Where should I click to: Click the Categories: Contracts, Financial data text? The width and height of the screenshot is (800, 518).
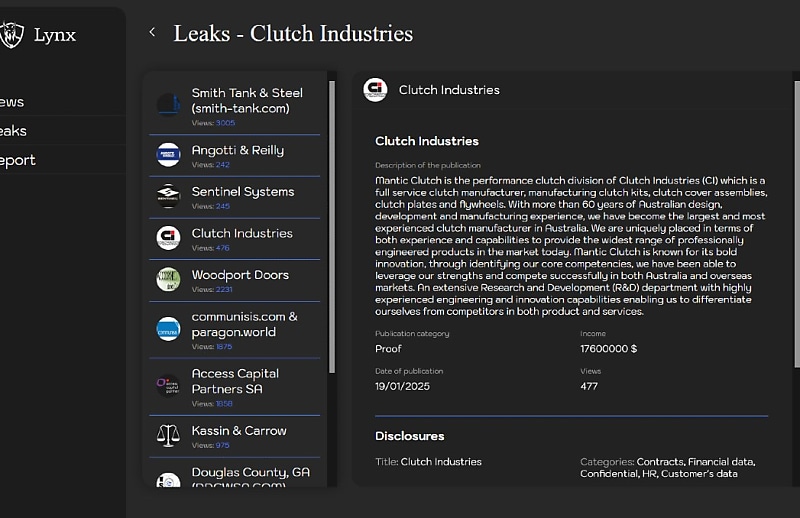click(668, 467)
